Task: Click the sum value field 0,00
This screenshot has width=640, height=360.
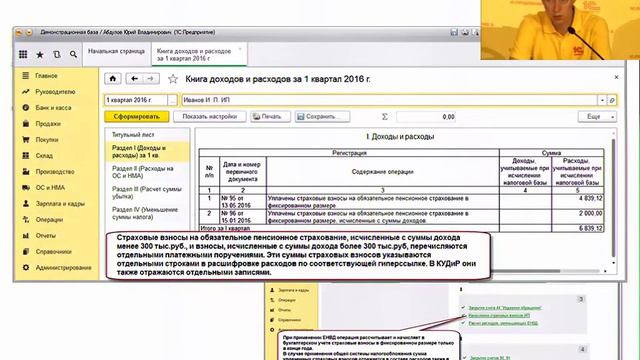Action: 426,117
